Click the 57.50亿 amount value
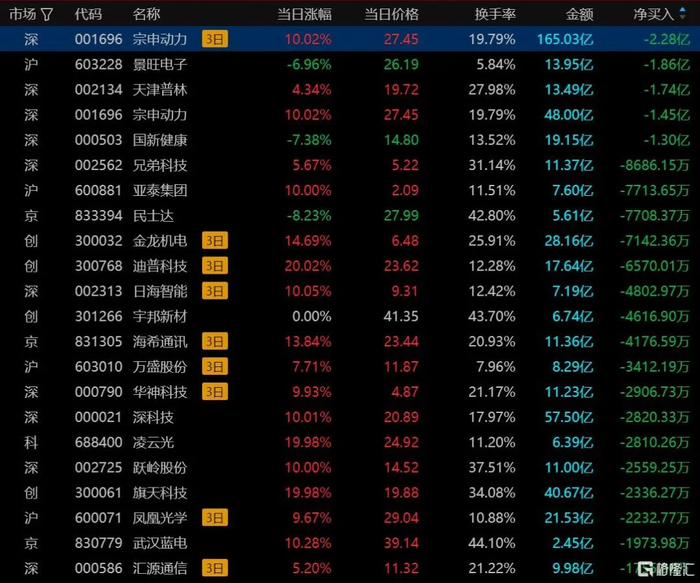Image resolution: width=700 pixels, height=583 pixels. click(569, 417)
